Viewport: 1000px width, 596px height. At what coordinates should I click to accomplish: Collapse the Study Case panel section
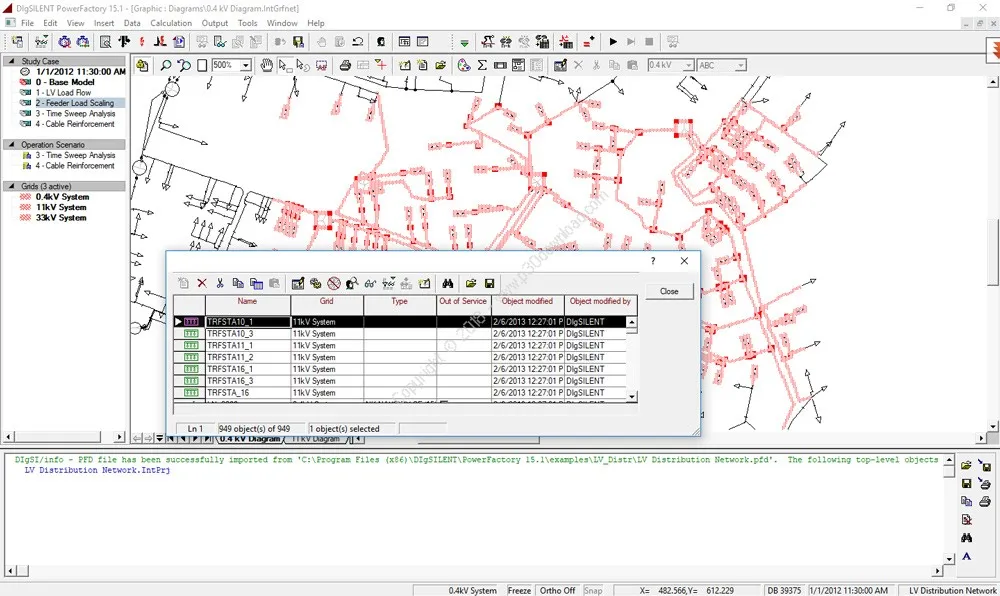[x=10, y=60]
